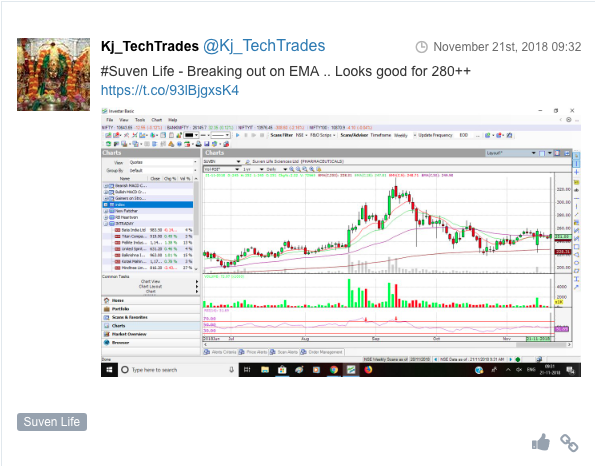Click the Windows Start button
The height and width of the screenshot is (466, 595).
point(109,370)
